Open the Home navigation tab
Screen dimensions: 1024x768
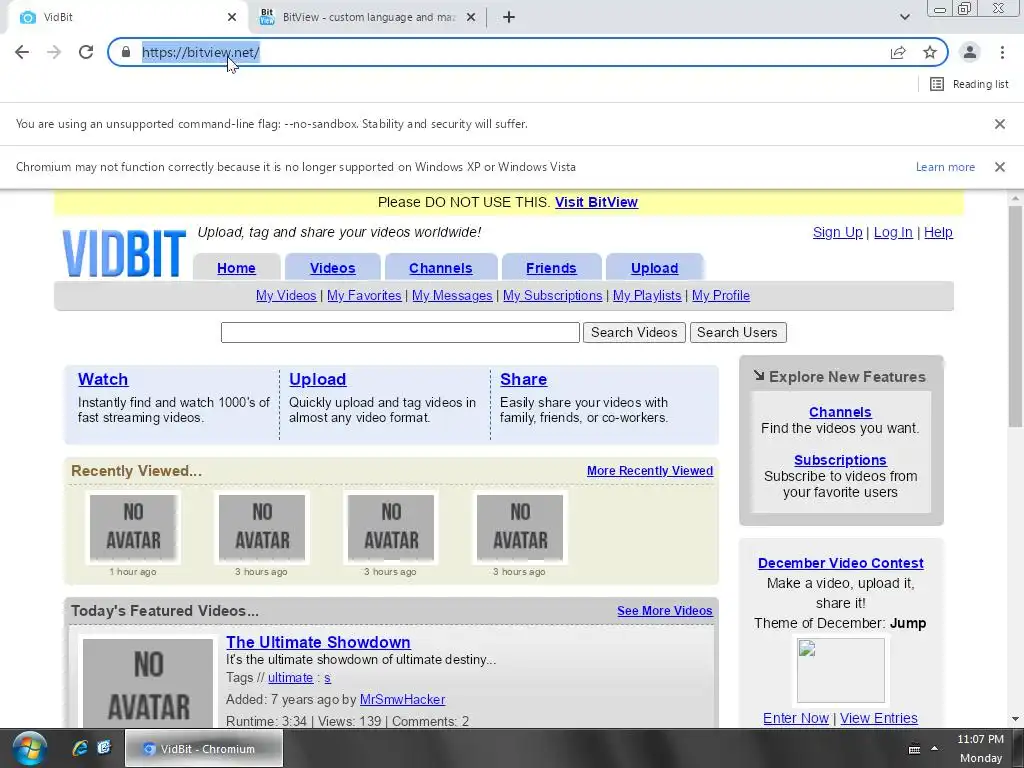pyautogui.click(x=236, y=268)
